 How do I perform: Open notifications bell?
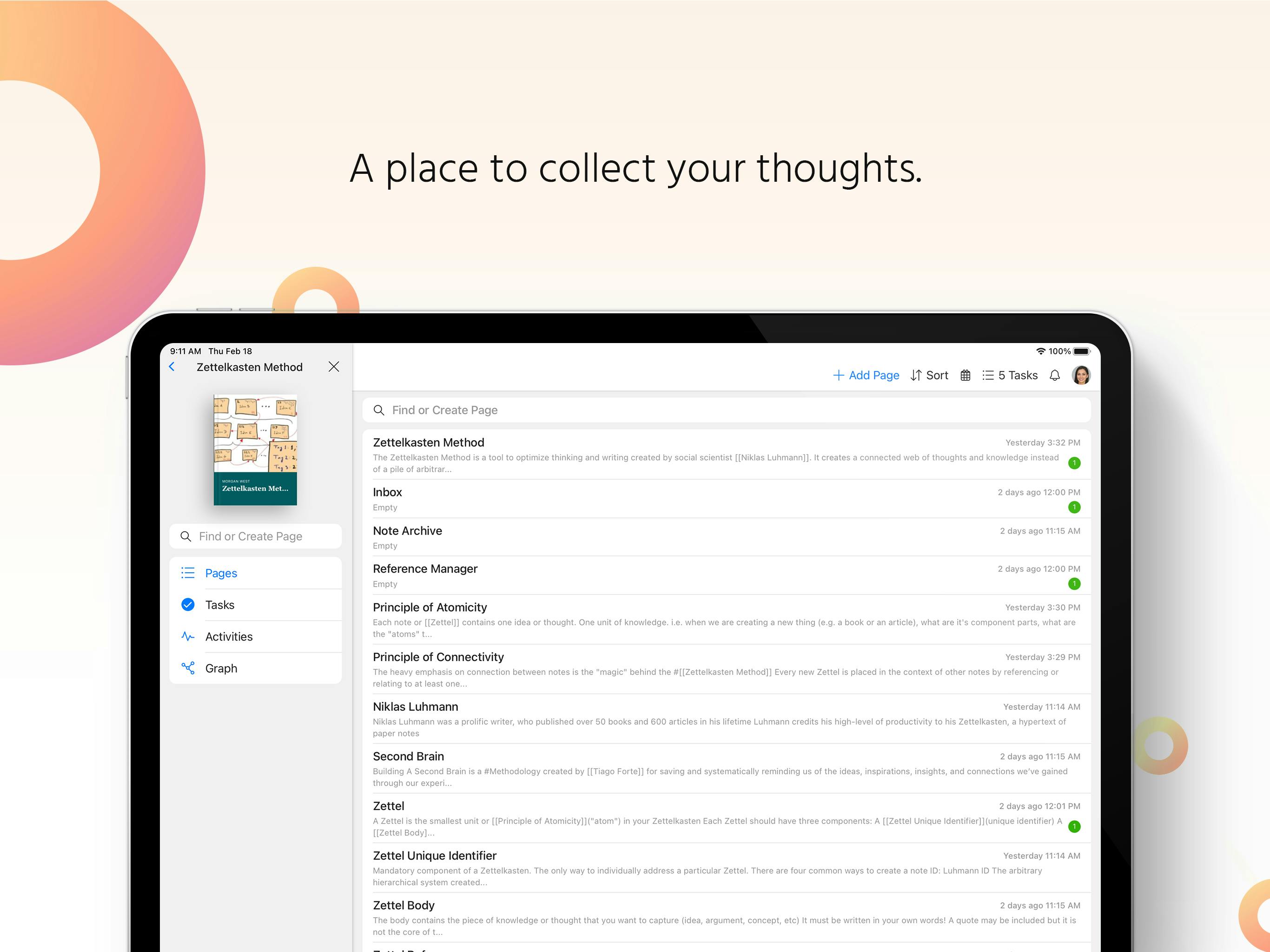click(1055, 376)
